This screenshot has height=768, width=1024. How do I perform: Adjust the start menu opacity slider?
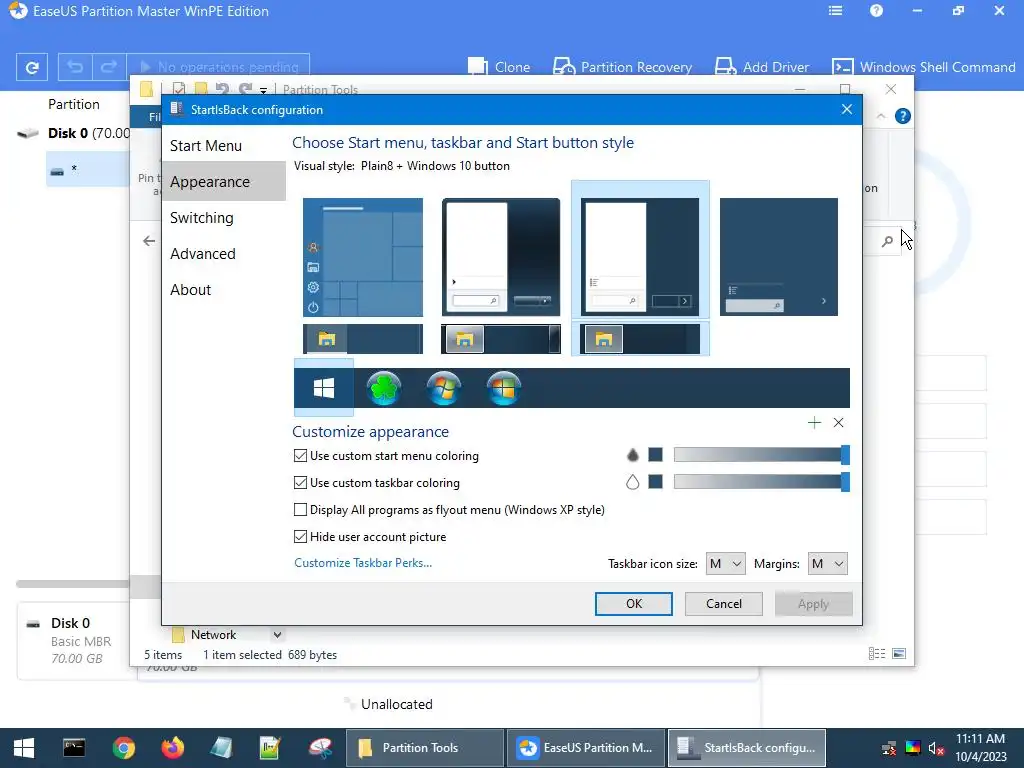761,455
